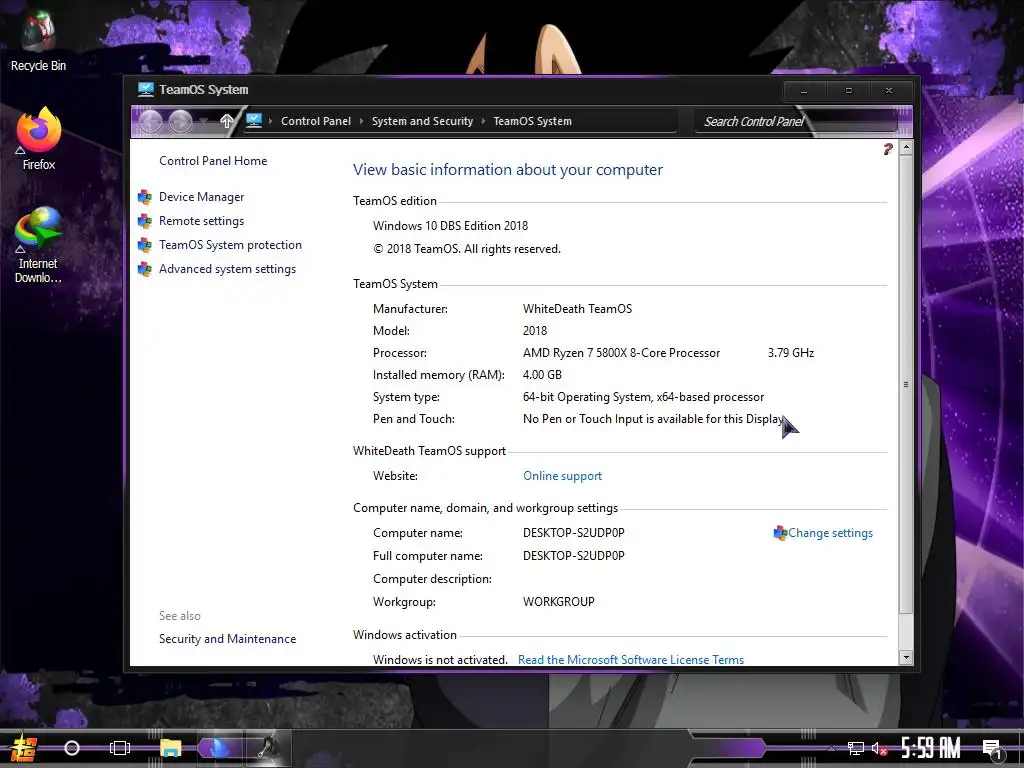Click the Windows 10 DBS Edition 2018 text
1024x768 pixels.
click(450, 226)
